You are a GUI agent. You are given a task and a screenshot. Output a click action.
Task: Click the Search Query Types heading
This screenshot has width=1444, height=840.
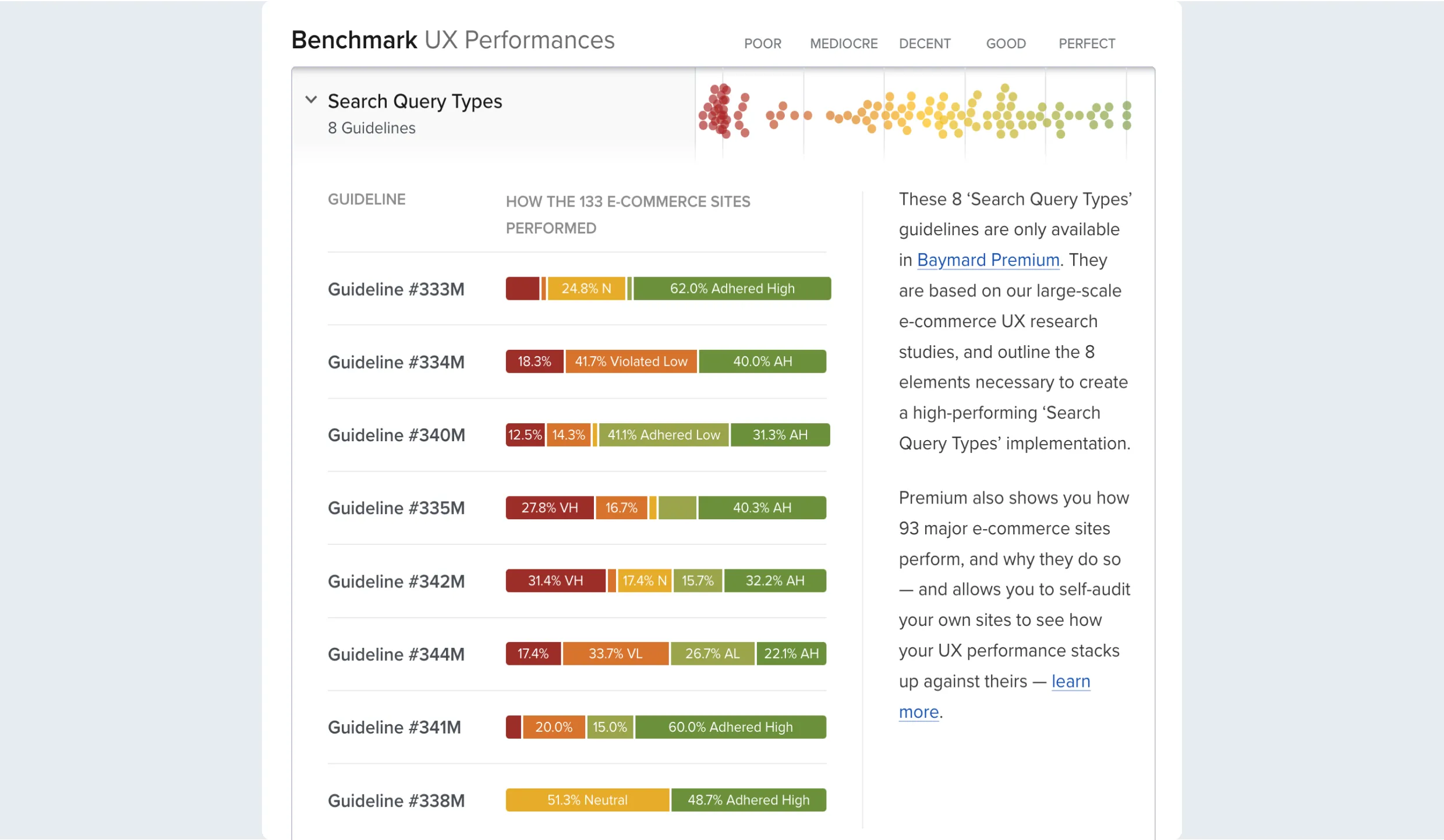pos(415,101)
